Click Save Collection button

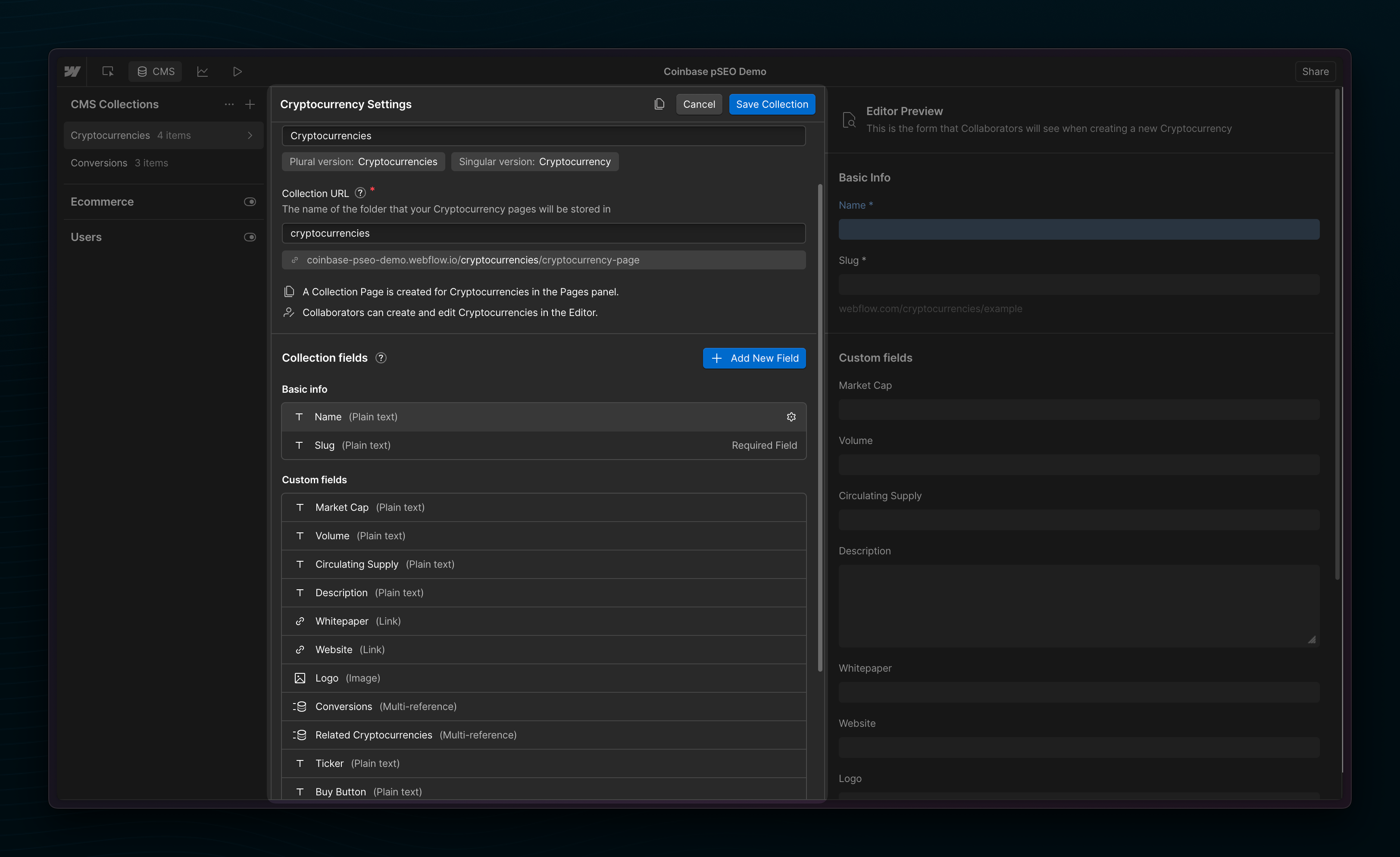pyautogui.click(x=772, y=104)
